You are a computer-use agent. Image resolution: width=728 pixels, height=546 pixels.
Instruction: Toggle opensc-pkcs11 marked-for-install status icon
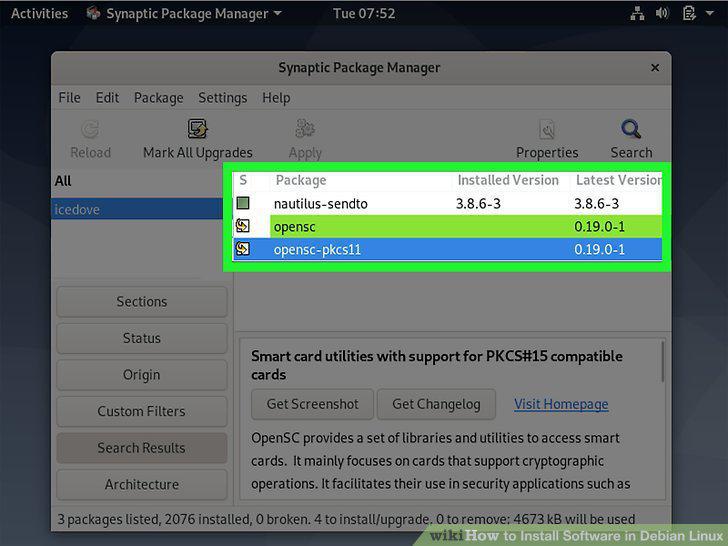click(242, 249)
